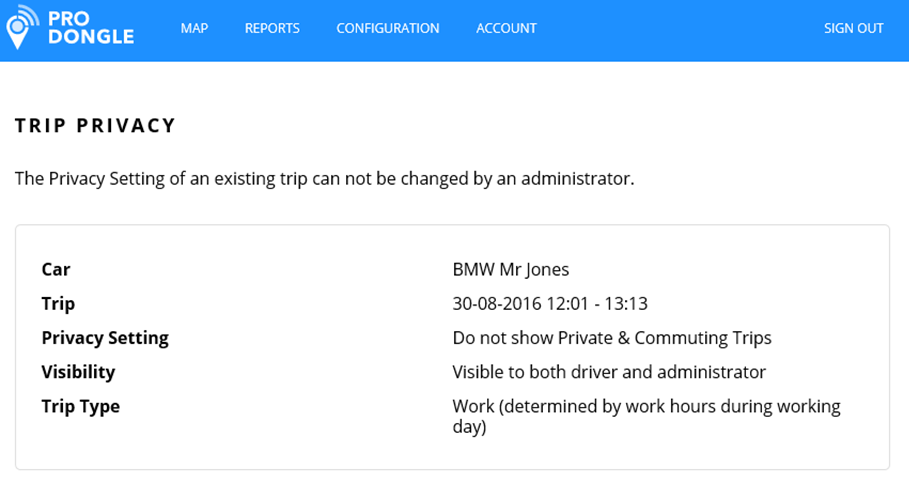Select the Trip field label
Image resolution: width=909 pixels, height=483 pixels.
click(58, 303)
